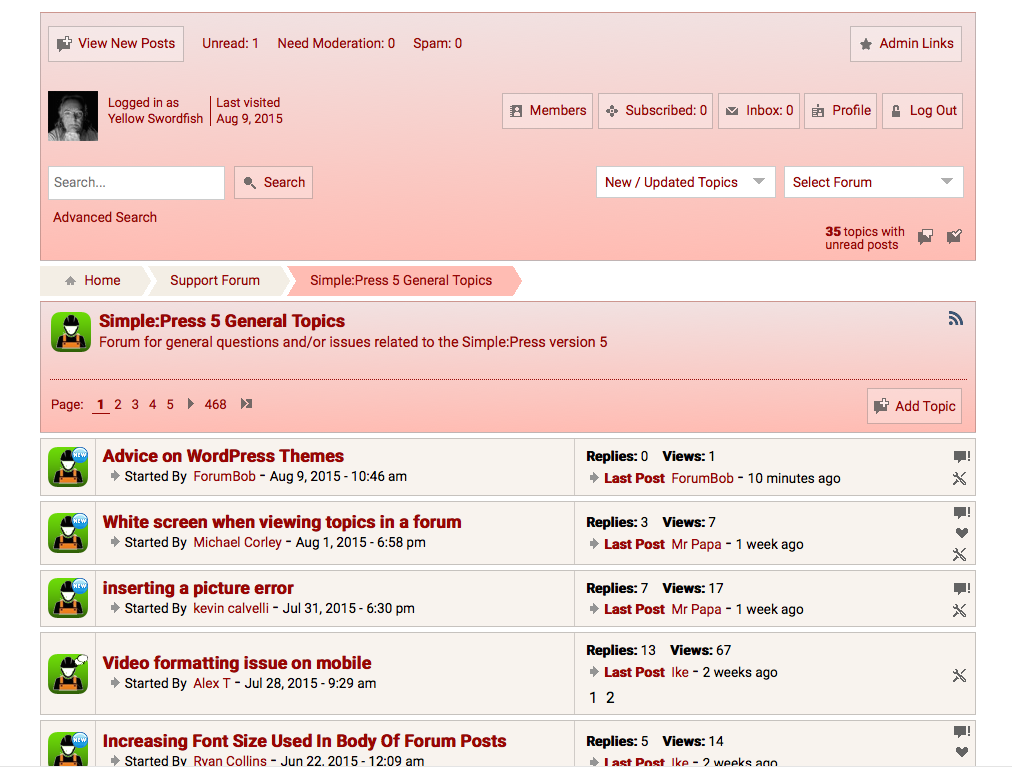Screen dimensions: 1012x767
Task: Click heart icon on White screen topic row
Action: (962, 533)
